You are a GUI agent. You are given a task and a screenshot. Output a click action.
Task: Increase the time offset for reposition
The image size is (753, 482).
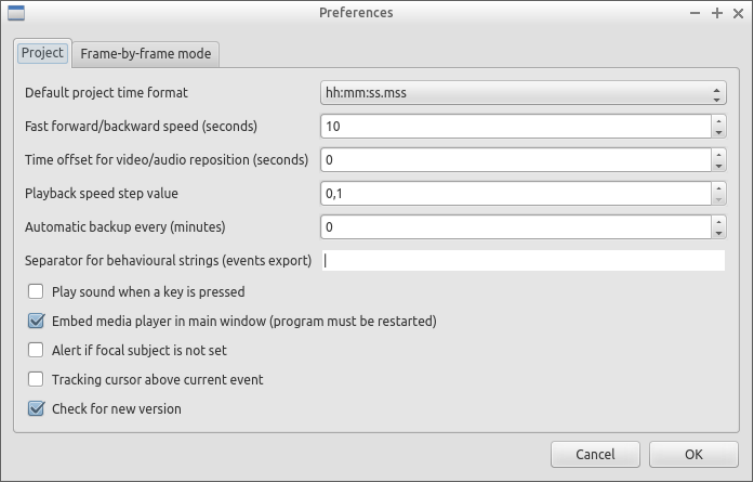pos(718,155)
